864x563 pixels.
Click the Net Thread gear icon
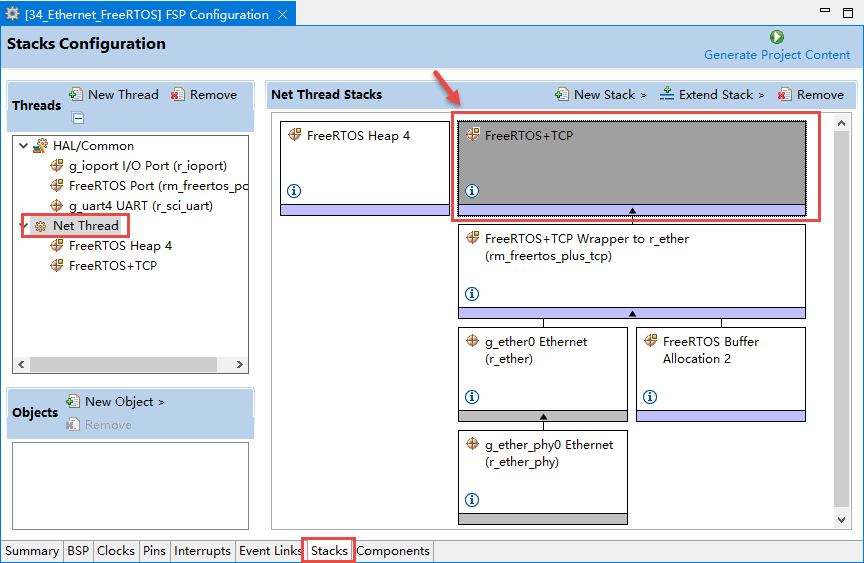[40, 226]
